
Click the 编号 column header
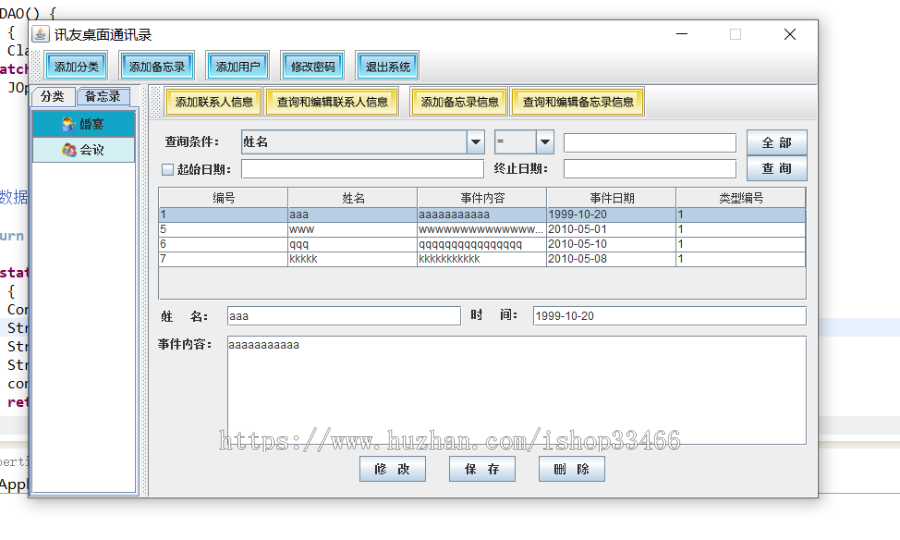pos(223,198)
